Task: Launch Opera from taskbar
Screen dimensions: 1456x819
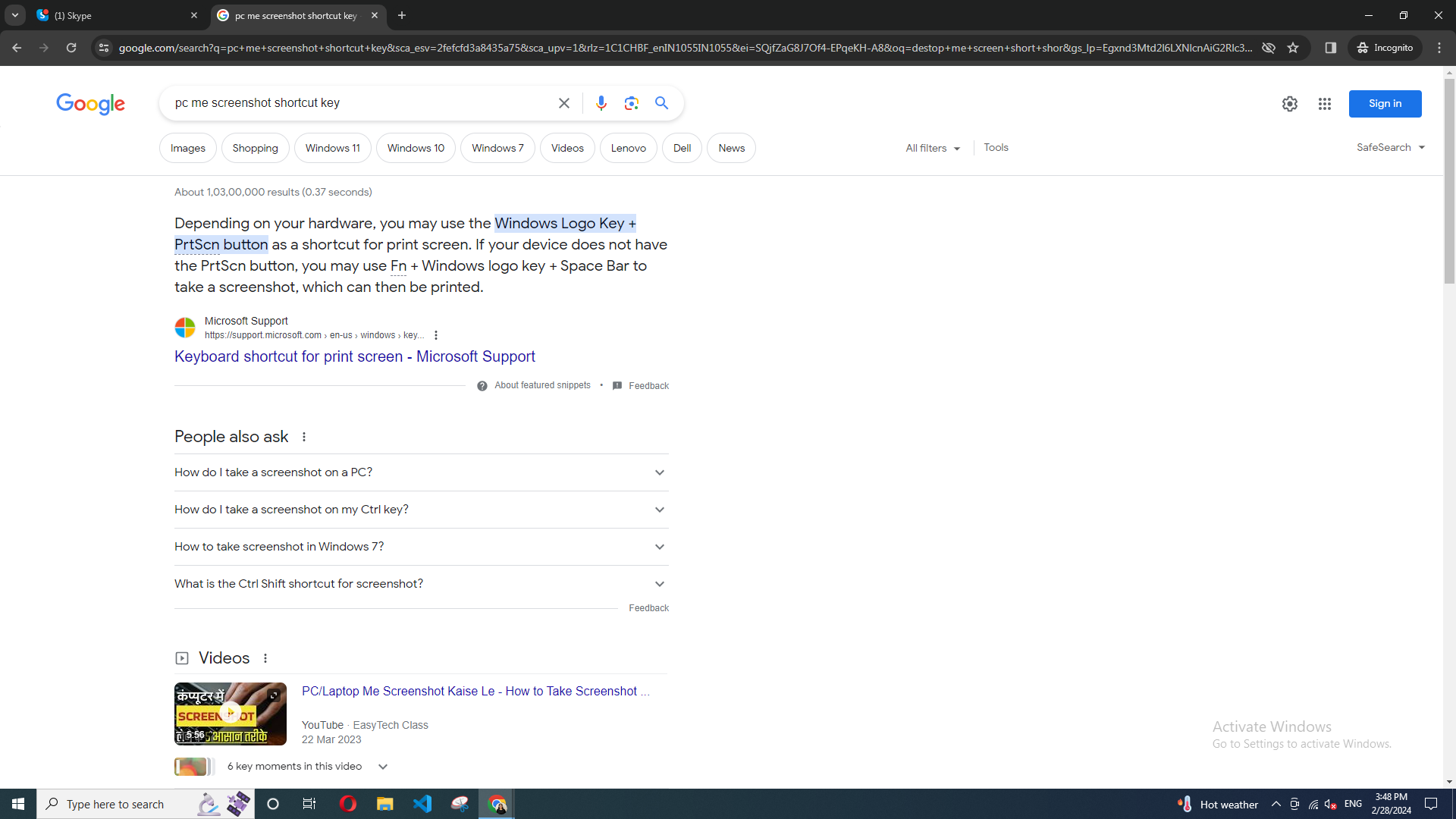Action: (348, 804)
